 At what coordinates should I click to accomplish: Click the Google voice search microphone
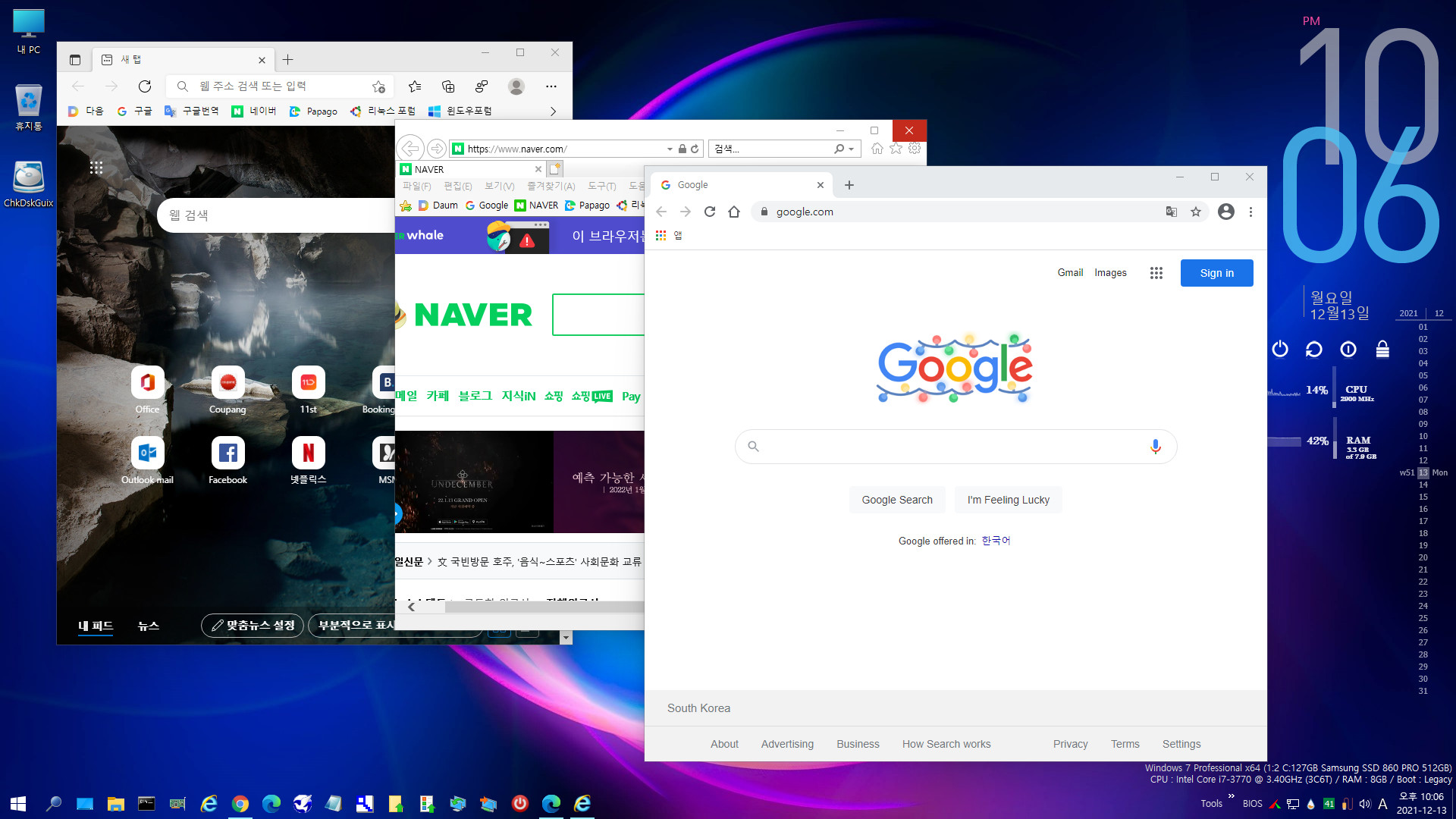pyautogui.click(x=1155, y=447)
